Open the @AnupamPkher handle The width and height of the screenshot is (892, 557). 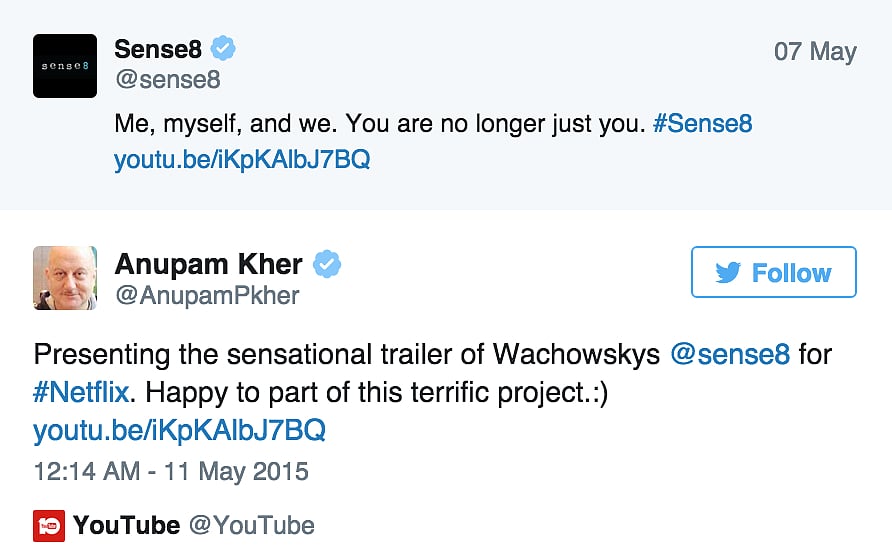206,296
